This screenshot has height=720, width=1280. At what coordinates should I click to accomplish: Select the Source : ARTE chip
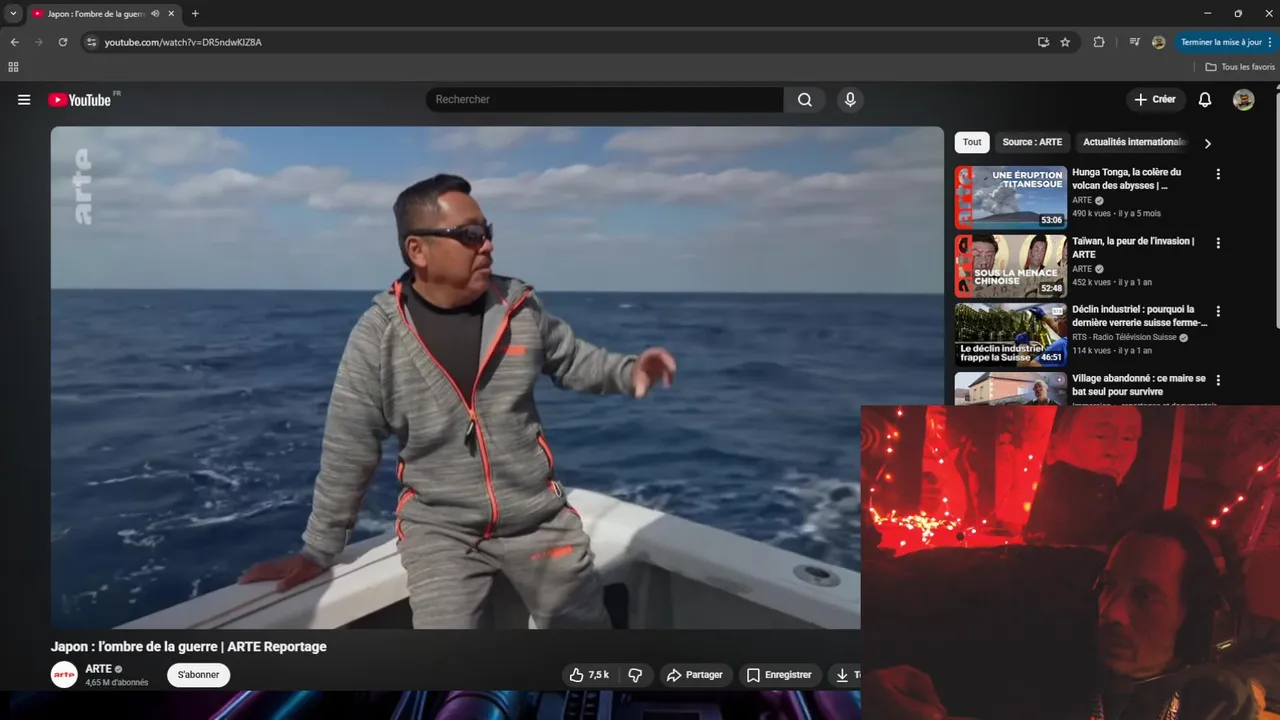click(x=1032, y=142)
